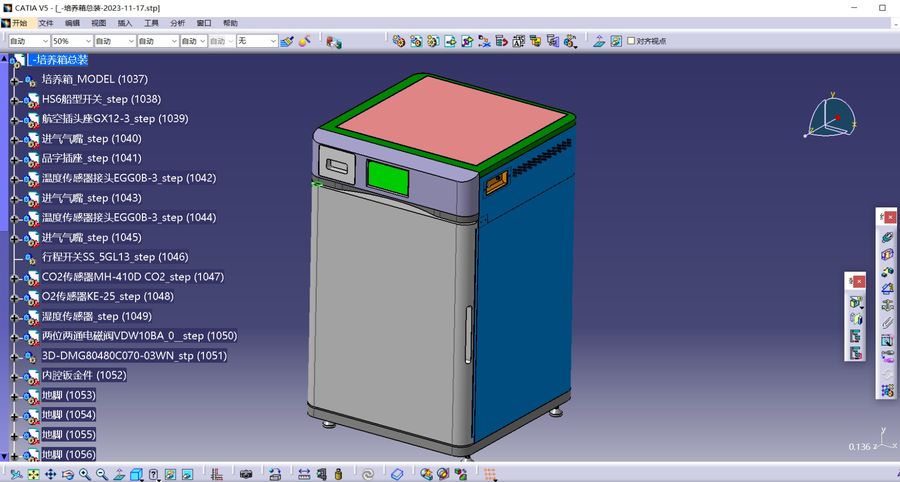
Task: Expand the O2传感器KE-25_step (1048) node
Action: (x=15, y=297)
